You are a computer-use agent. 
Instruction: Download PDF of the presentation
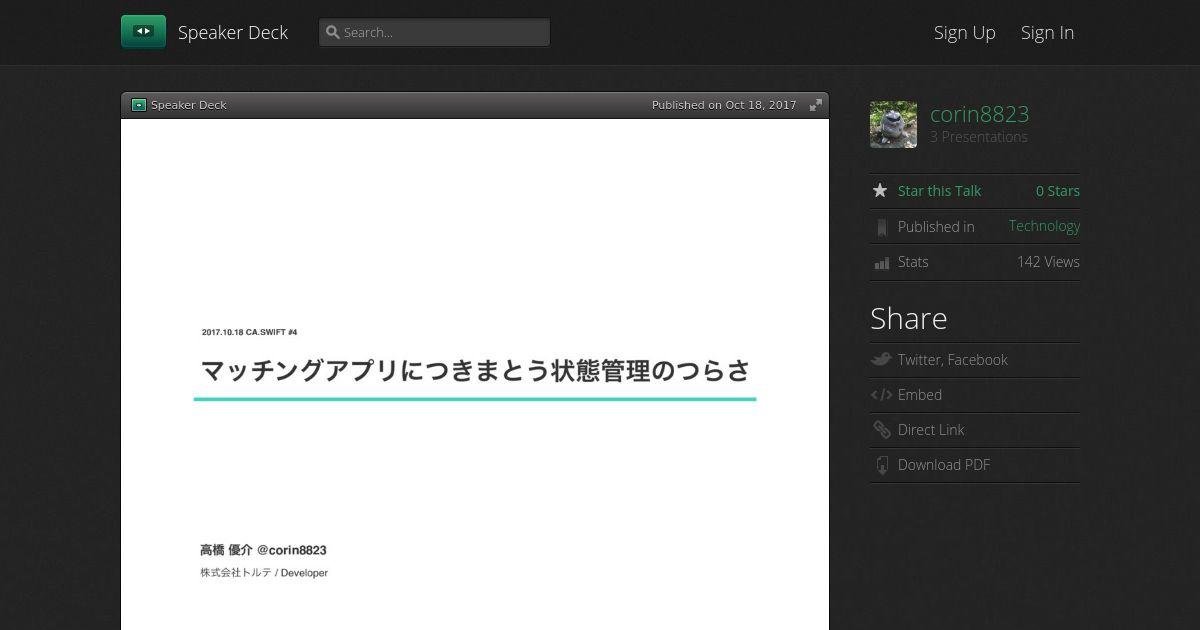coord(944,465)
